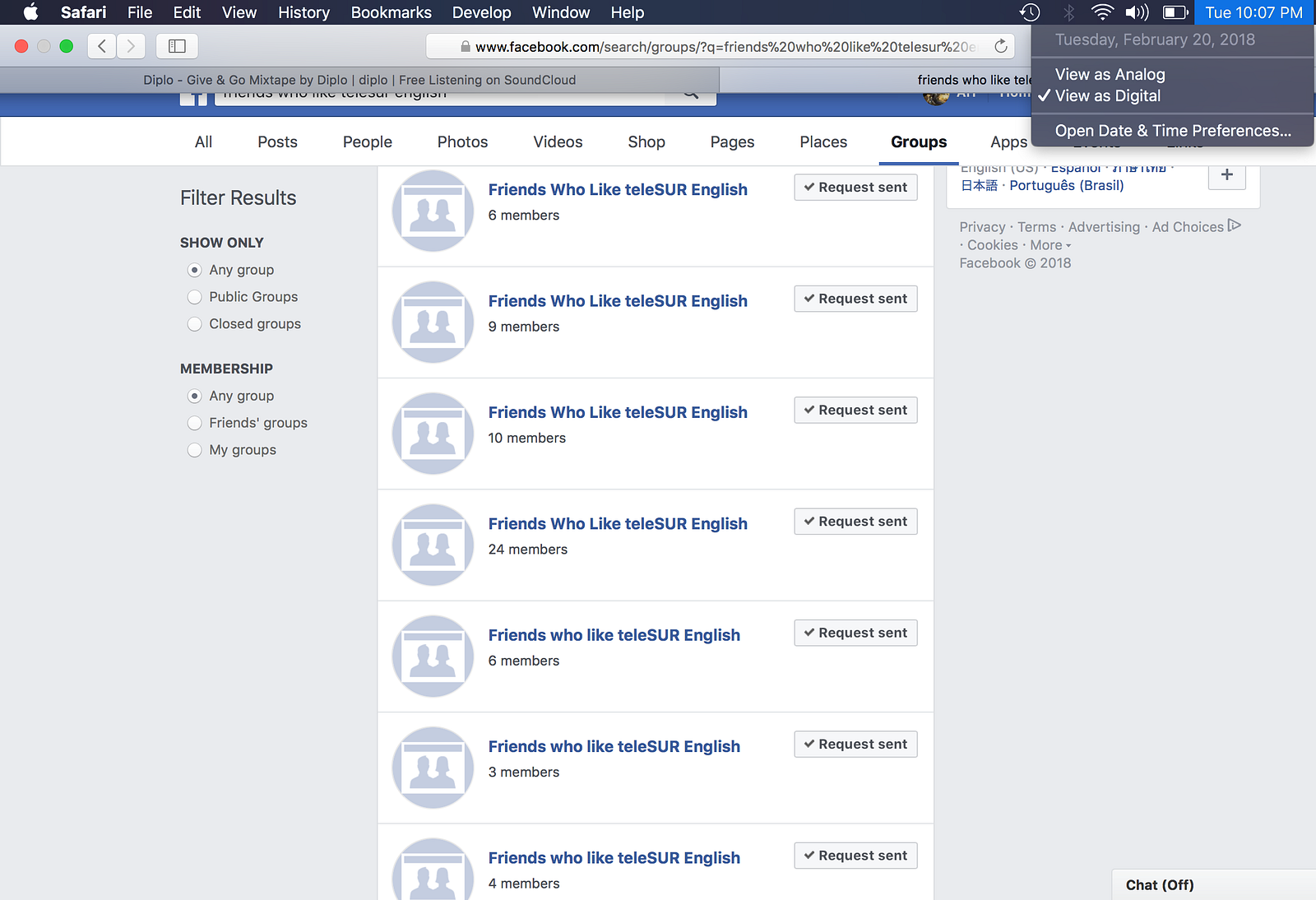Click the Time Machine menu bar icon
Screen dimensions: 1316x900
pos(1030,12)
